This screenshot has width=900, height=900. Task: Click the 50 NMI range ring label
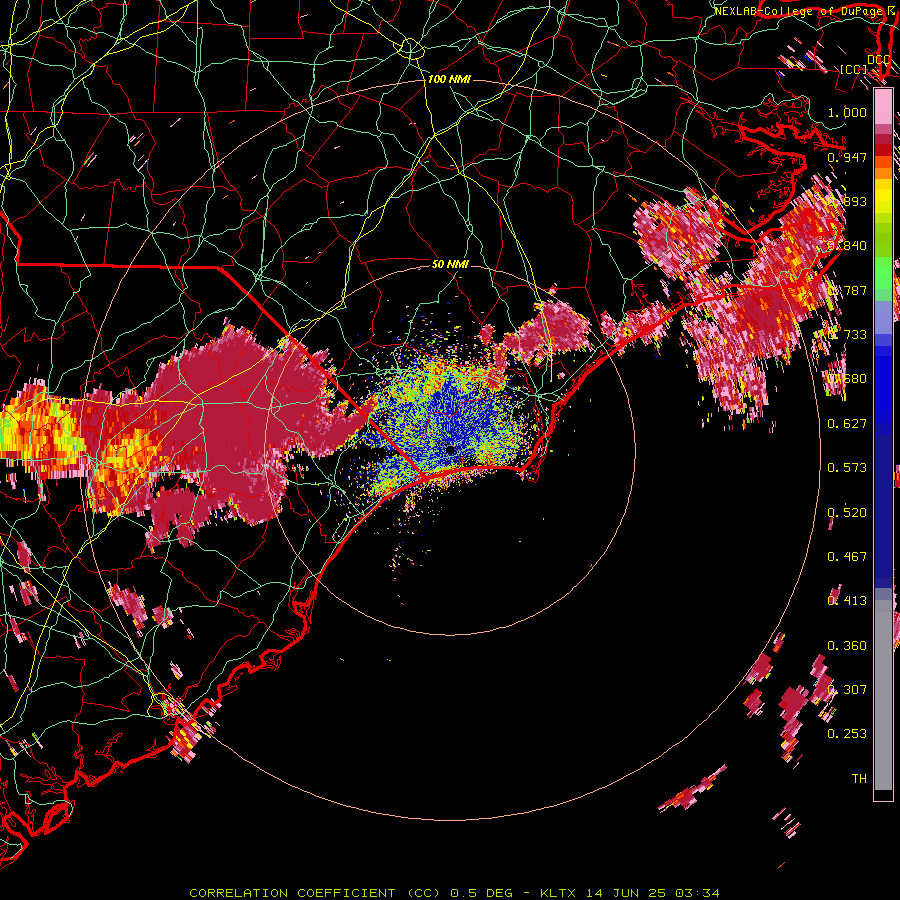tap(450, 264)
